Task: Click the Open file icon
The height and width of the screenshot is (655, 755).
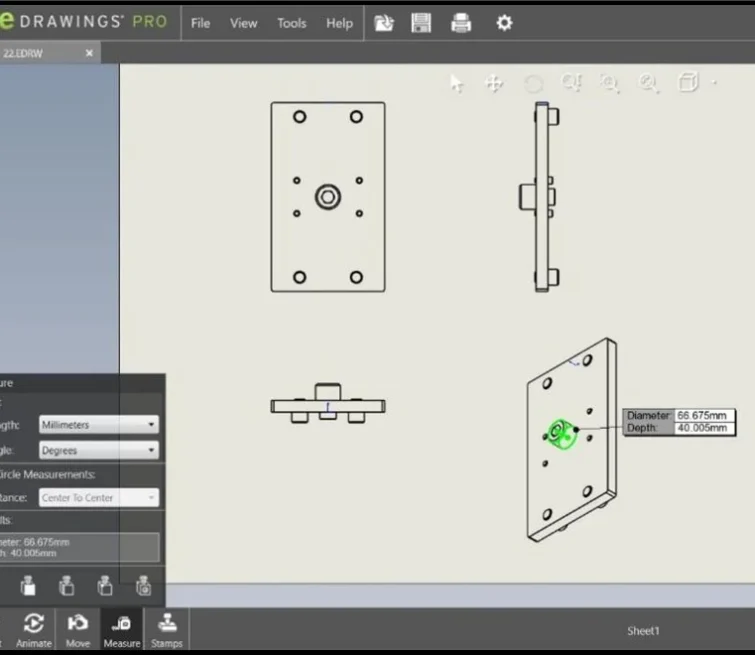Action: pos(384,23)
